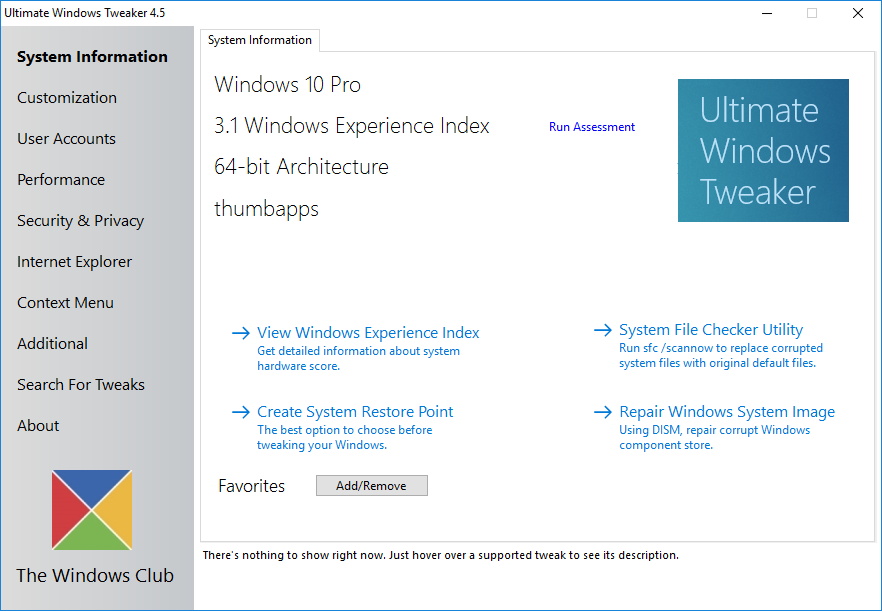882x611 pixels.
Task: Open the Additional tweaks section
Action: pos(52,344)
